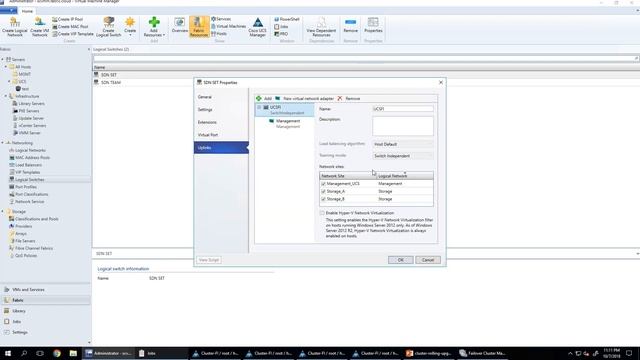This screenshot has width=640, height=360.
Task: Collapse the All Hosts tree node
Action: (x=6, y=67)
